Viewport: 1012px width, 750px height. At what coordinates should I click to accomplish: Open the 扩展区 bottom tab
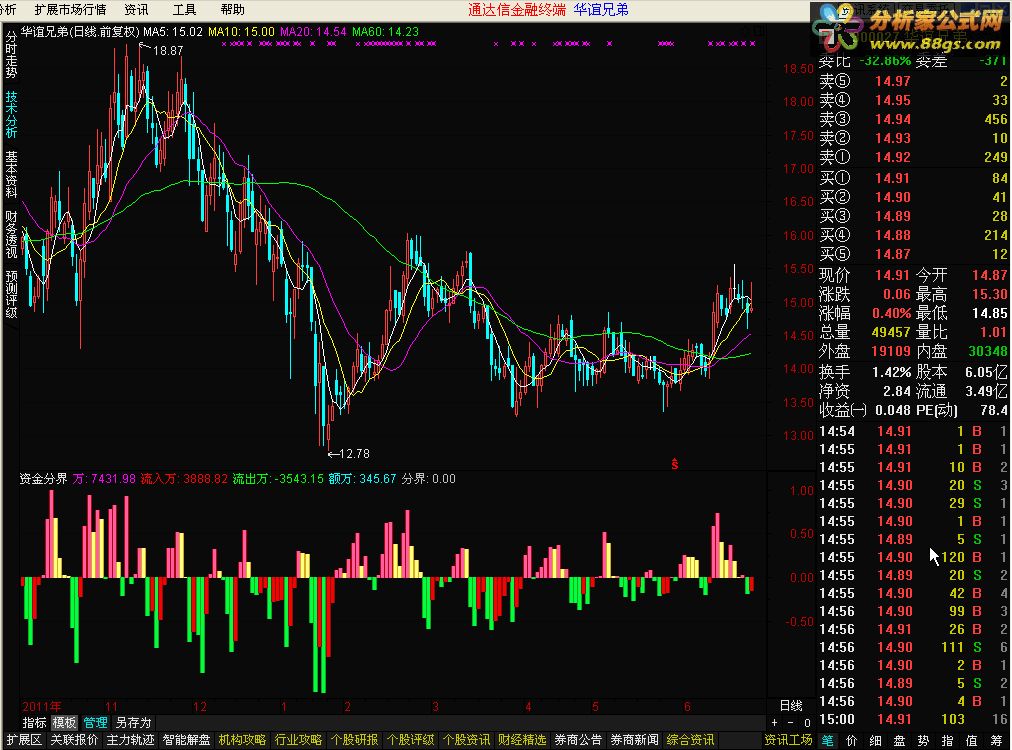(24, 740)
